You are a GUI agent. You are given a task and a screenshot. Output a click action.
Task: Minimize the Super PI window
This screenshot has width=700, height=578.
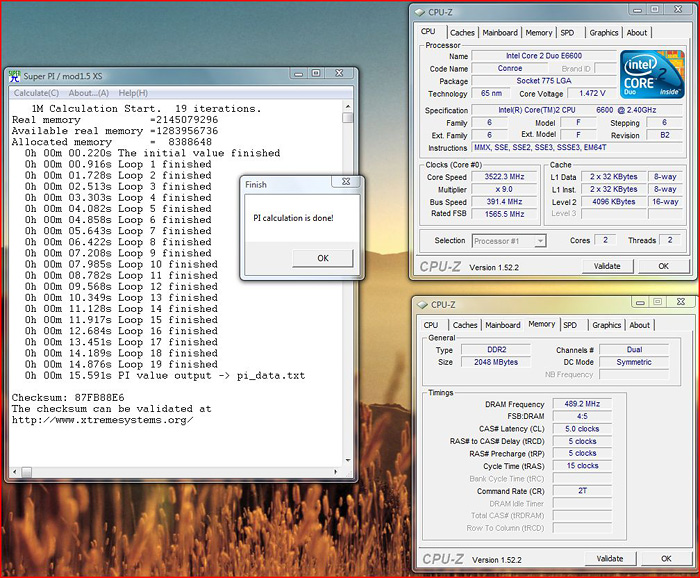[299, 73]
